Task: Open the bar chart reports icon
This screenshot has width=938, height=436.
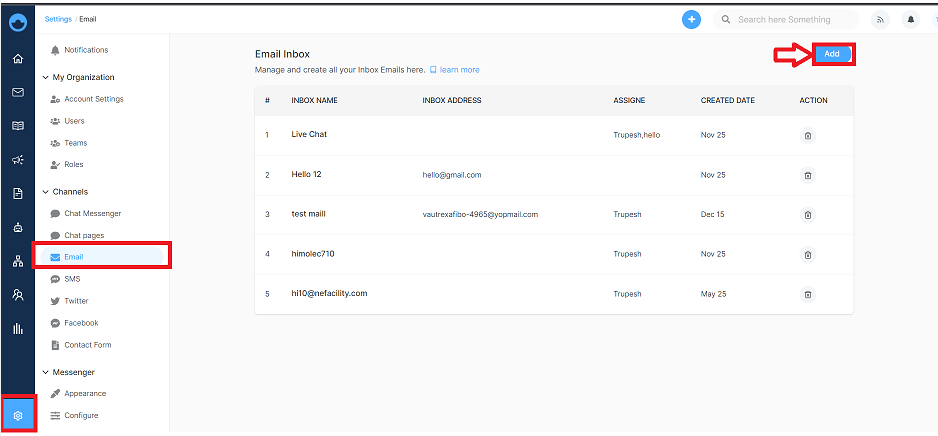Action: [x=18, y=328]
